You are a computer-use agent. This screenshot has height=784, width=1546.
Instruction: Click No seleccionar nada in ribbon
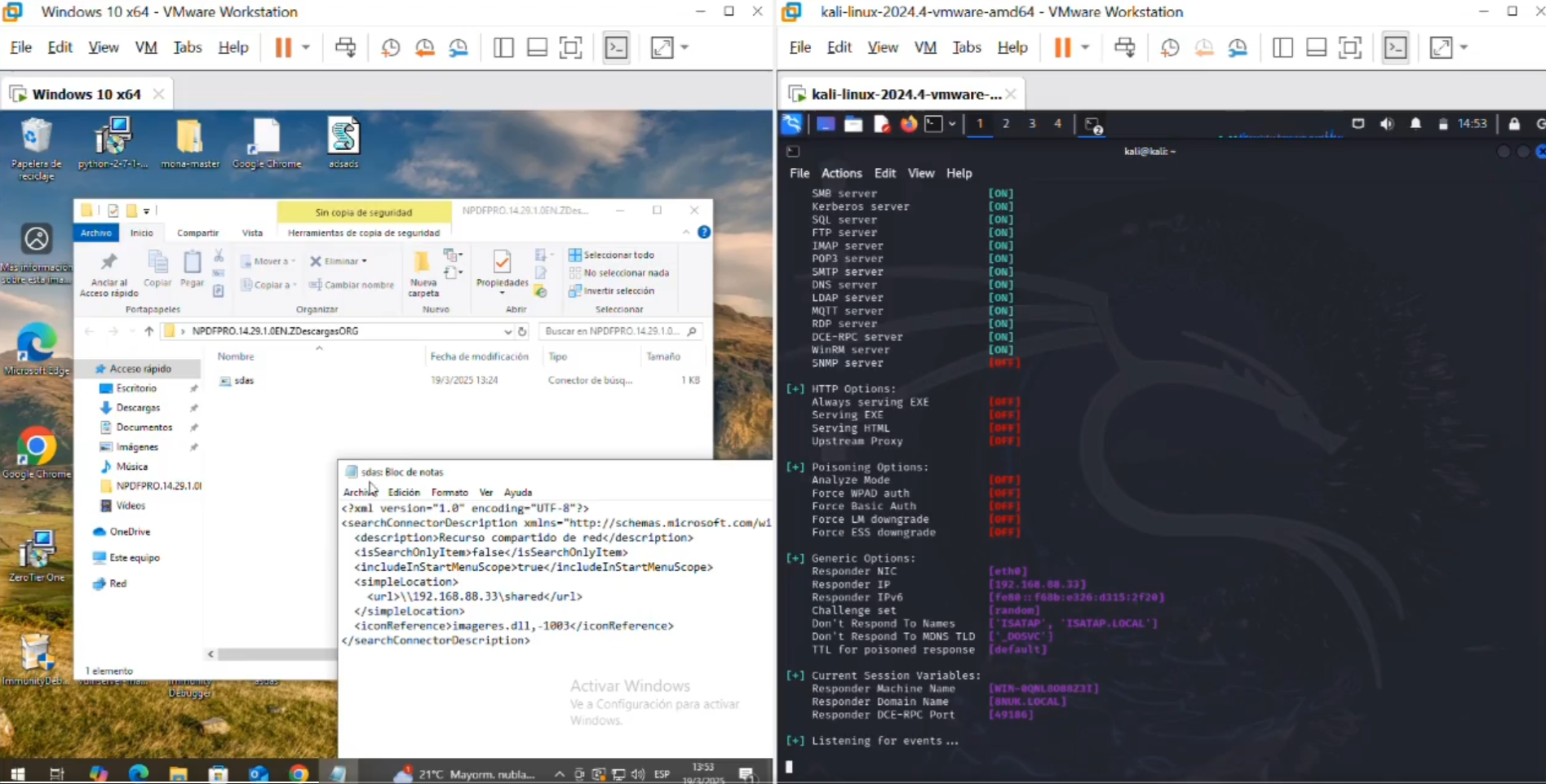tap(618, 272)
